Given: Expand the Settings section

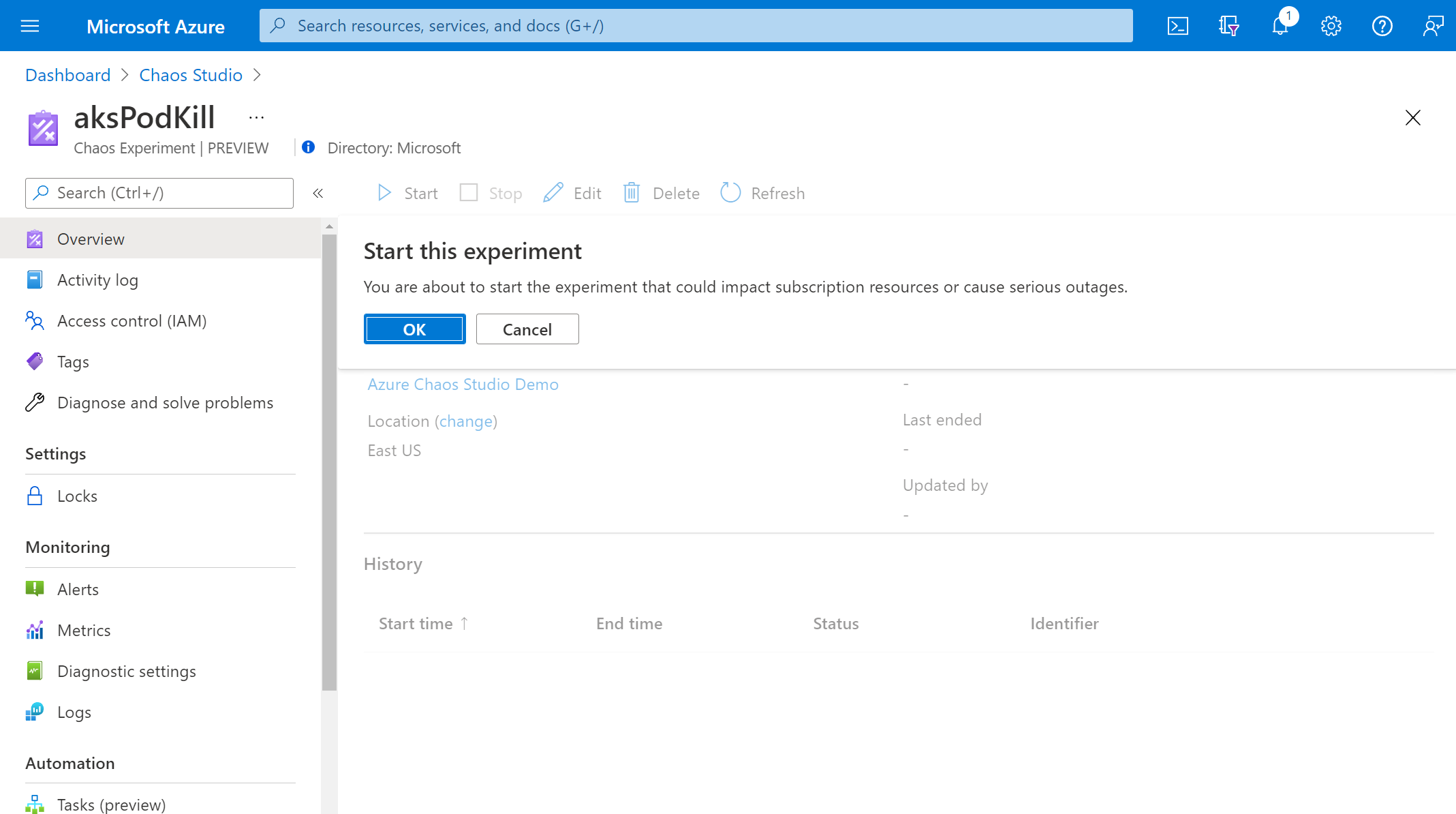Looking at the screenshot, I should (56, 452).
